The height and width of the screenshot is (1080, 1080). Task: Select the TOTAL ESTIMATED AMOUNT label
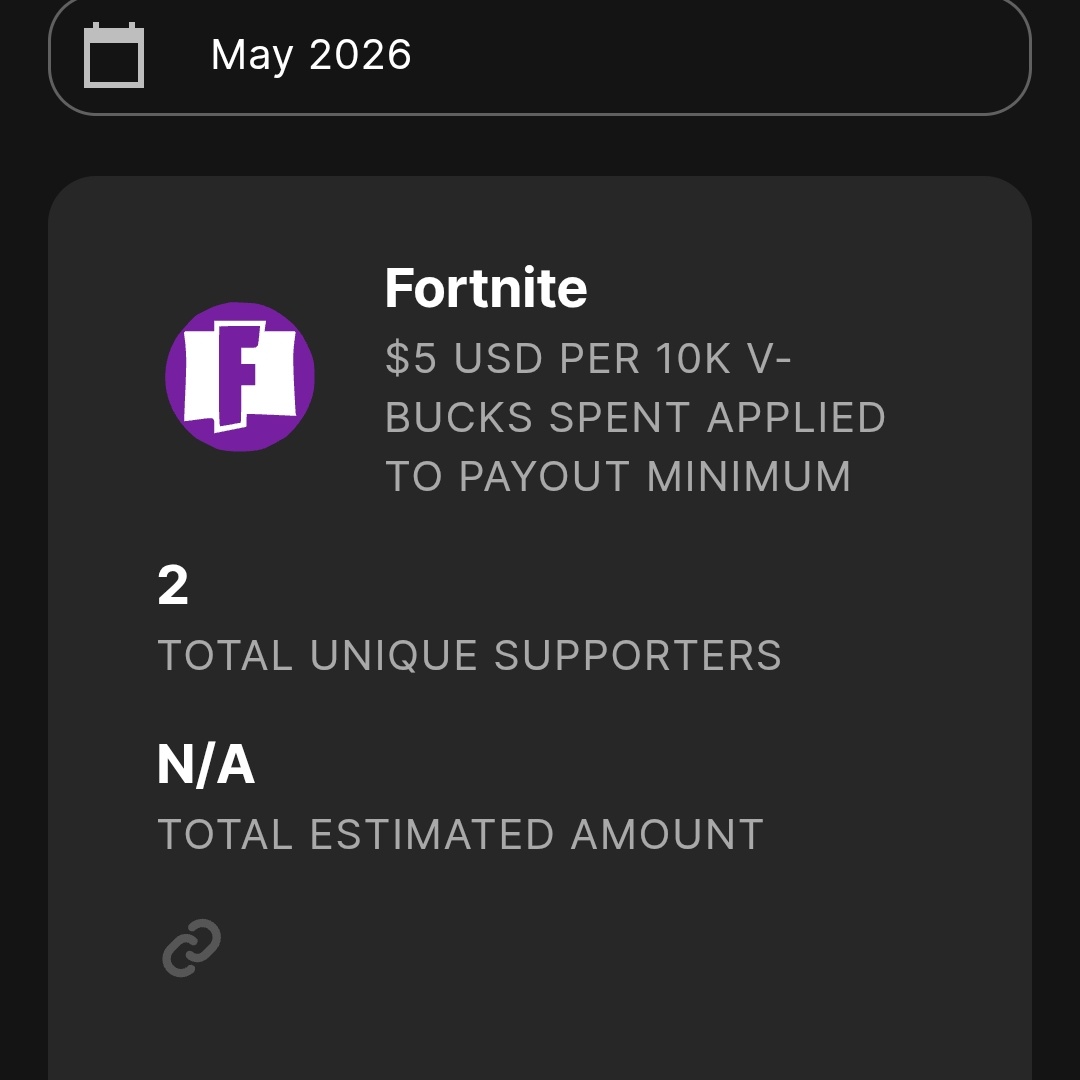coord(461,835)
